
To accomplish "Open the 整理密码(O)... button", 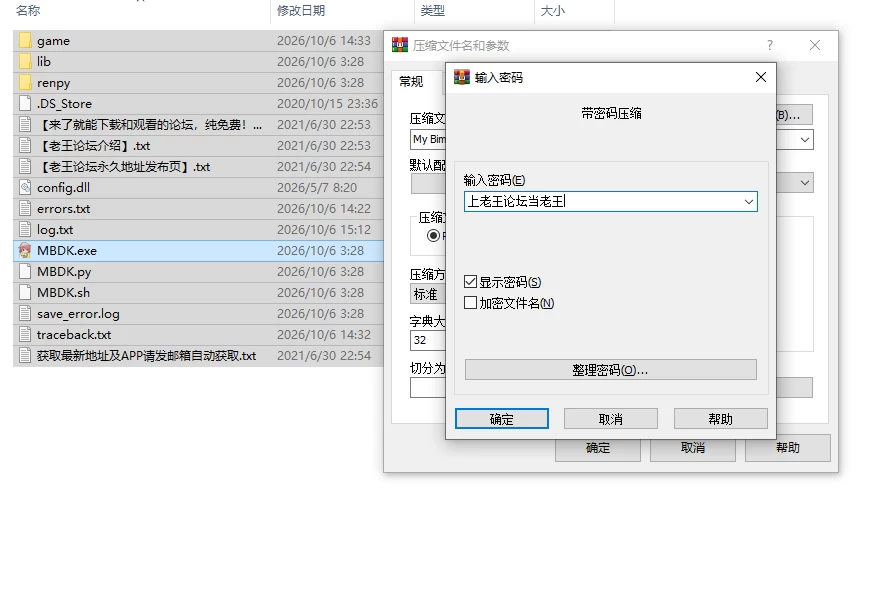I will point(610,370).
